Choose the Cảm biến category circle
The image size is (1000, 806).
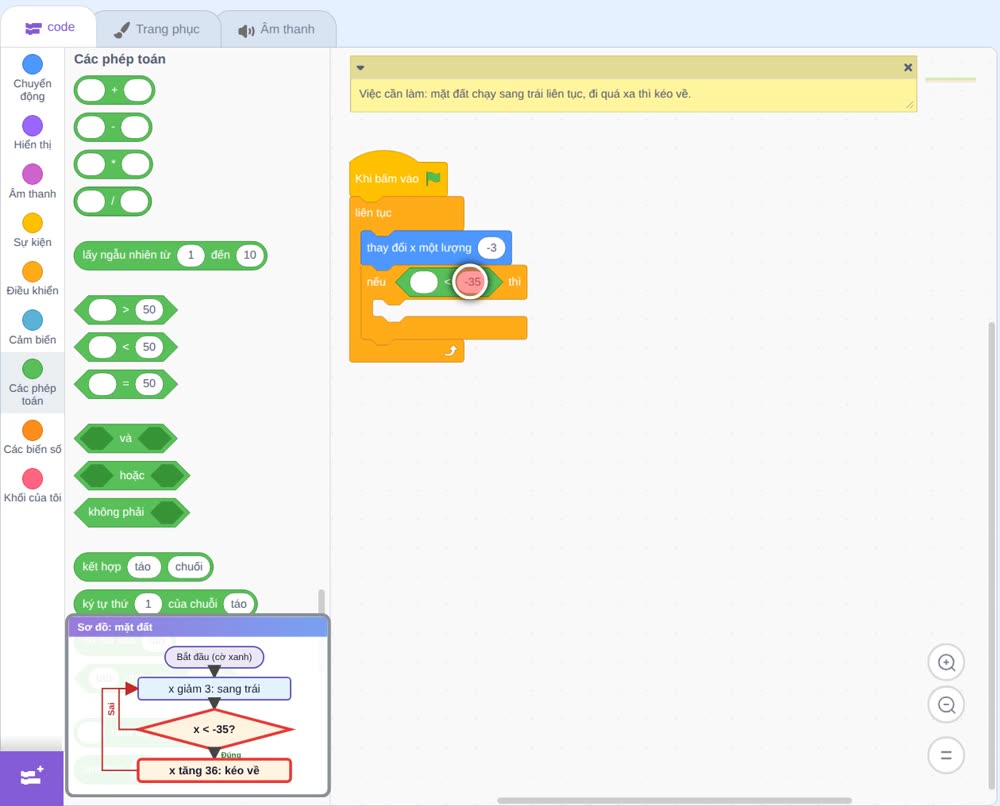point(33,320)
